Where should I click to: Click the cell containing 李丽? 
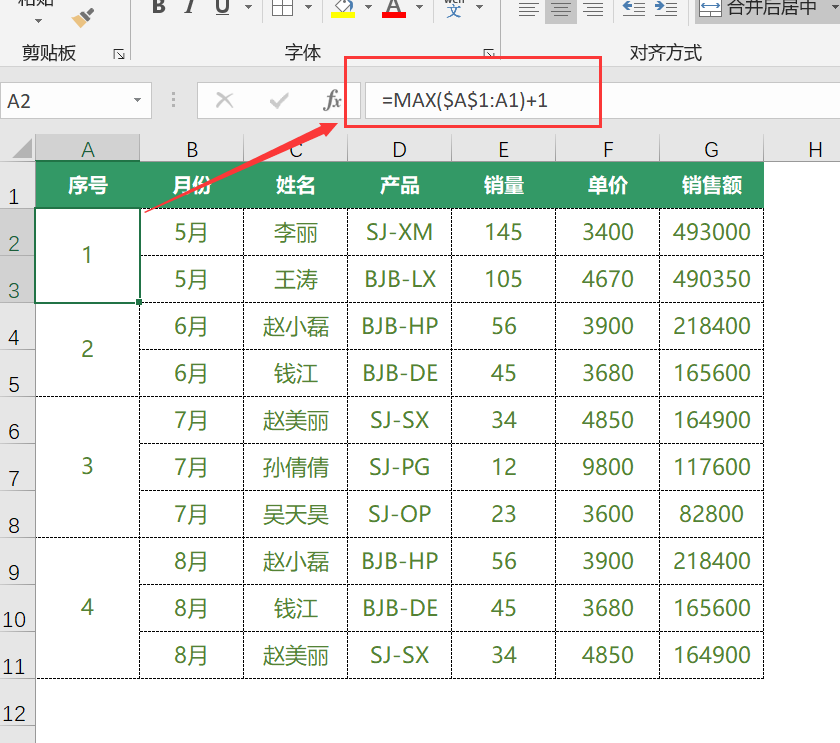tap(296, 232)
